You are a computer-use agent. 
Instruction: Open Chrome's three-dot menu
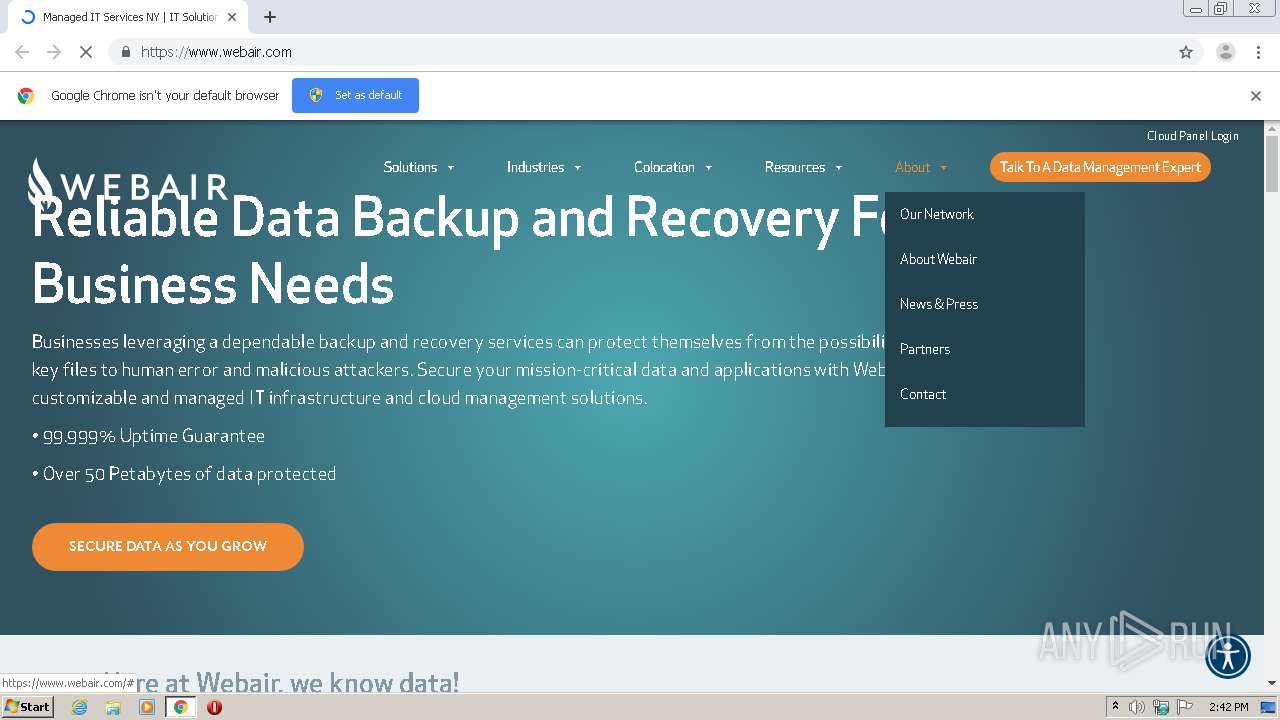click(1258, 52)
